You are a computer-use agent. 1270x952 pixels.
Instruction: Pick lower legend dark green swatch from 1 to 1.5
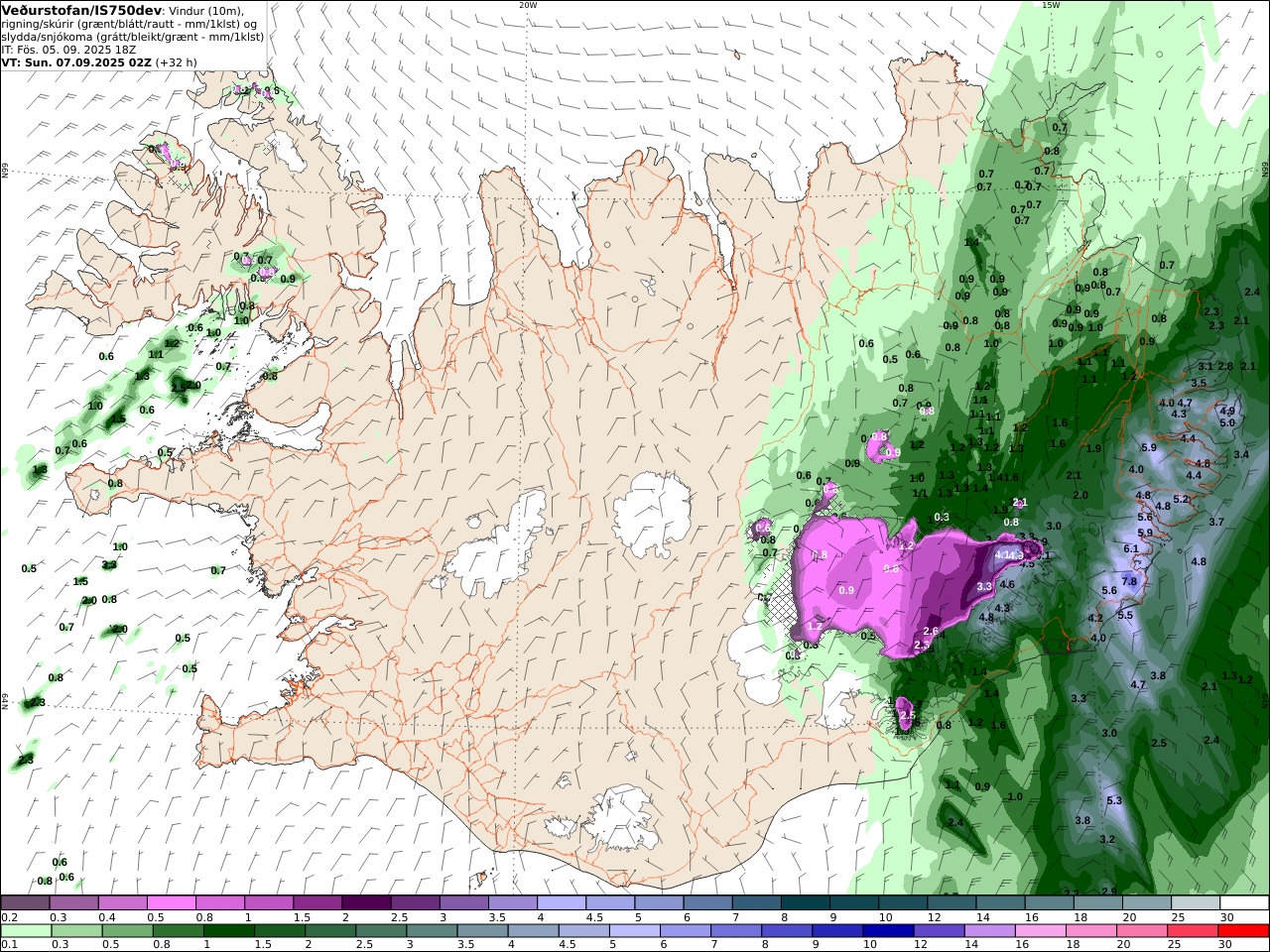coord(228,931)
